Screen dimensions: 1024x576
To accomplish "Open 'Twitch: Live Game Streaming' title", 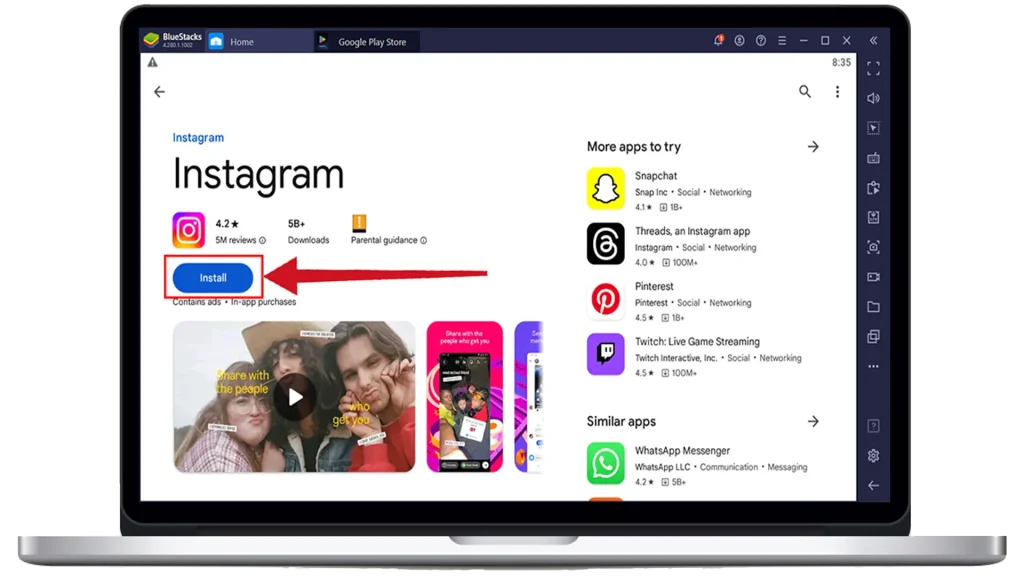I will pyautogui.click(x=697, y=342).
